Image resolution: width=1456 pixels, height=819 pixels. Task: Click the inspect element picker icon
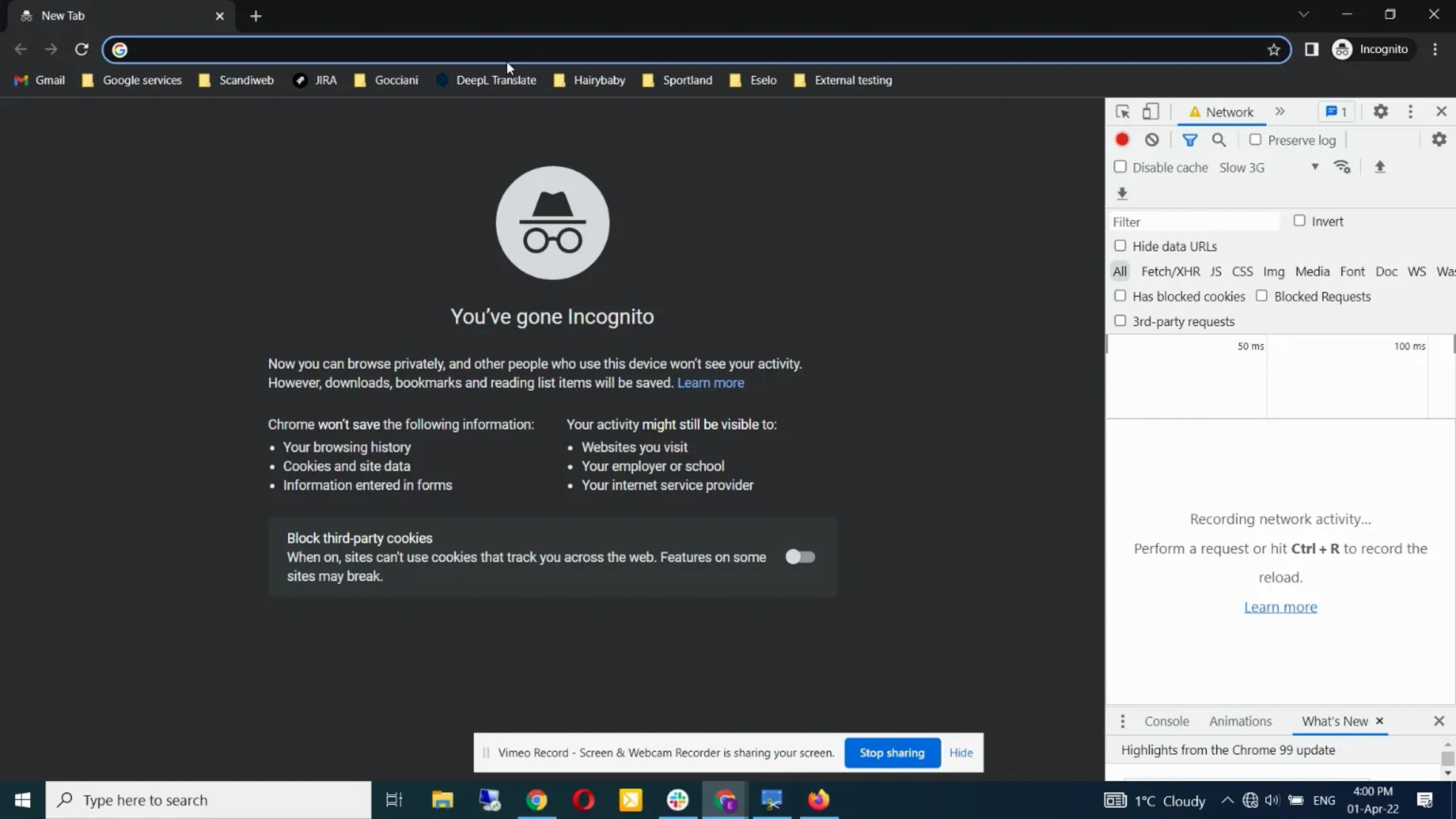click(1122, 112)
